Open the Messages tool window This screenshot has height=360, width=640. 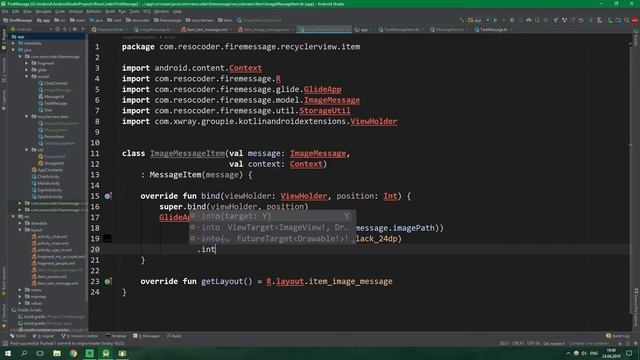coord(147,336)
